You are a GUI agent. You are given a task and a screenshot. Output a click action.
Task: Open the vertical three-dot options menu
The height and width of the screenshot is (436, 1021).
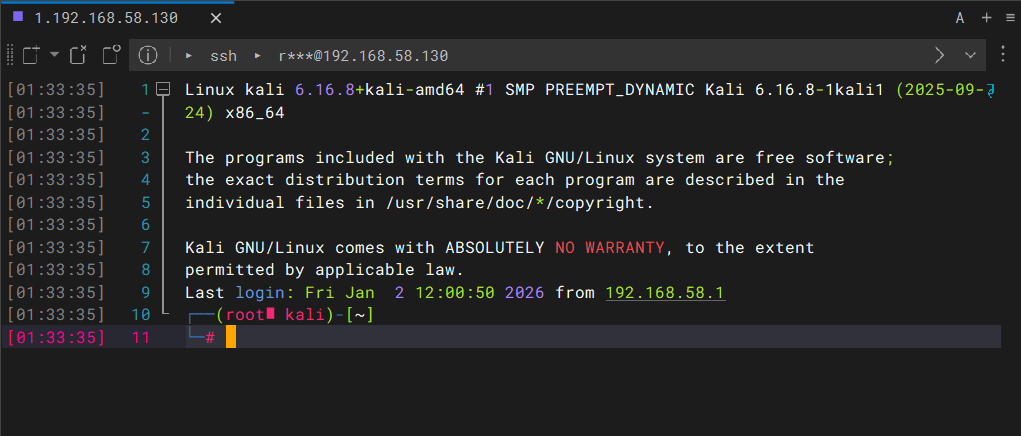click(x=1002, y=55)
